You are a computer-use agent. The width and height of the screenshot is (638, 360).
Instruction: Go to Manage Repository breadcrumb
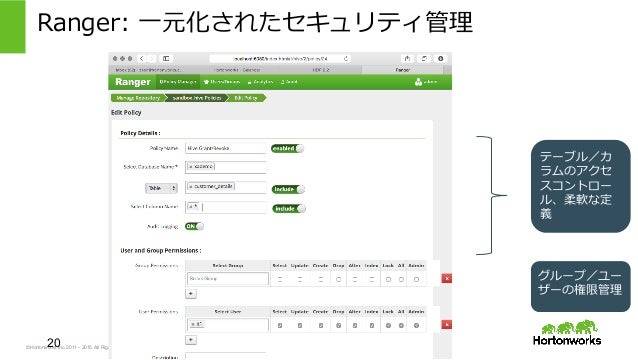tap(138, 98)
